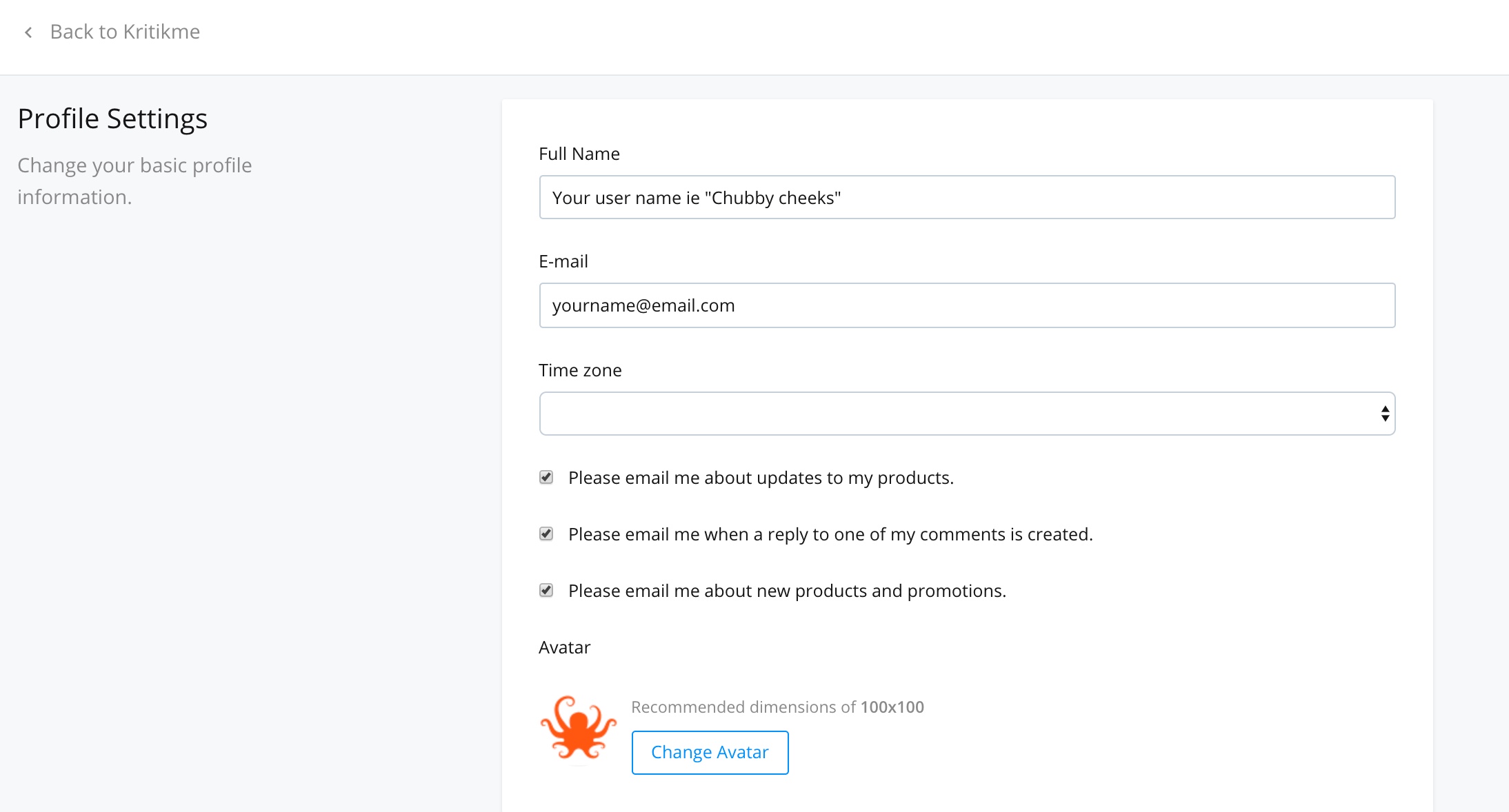Image resolution: width=1509 pixels, height=812 pixels.
Task: Uncheck email updates to my products
Action: click(x=546, y=477)
